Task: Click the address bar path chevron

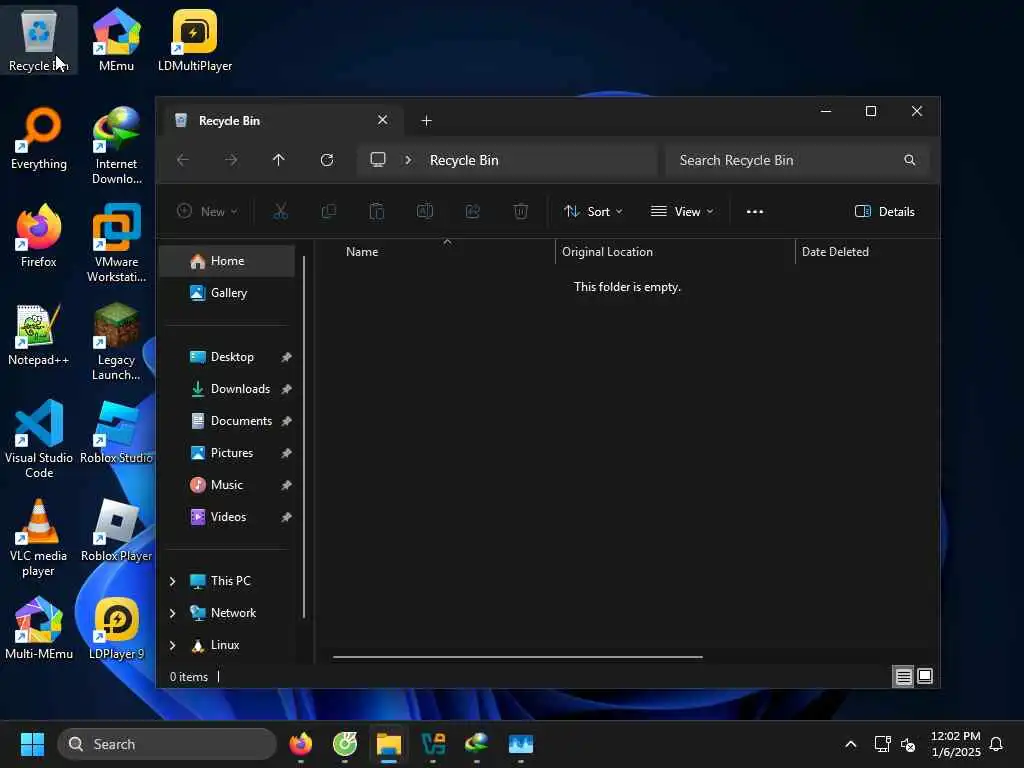Action: tap(408, 160)
